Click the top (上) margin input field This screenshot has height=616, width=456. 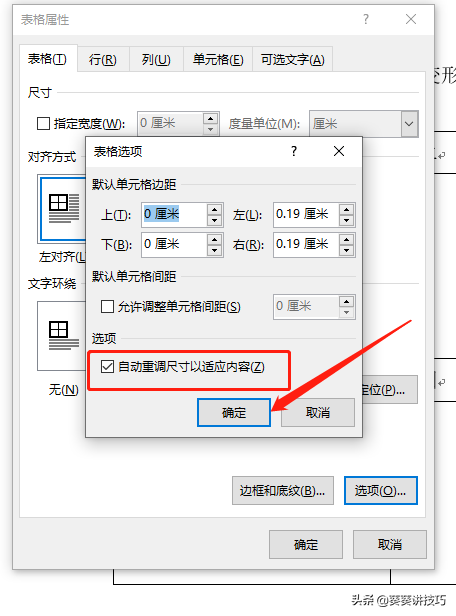(x=174, y=214)
